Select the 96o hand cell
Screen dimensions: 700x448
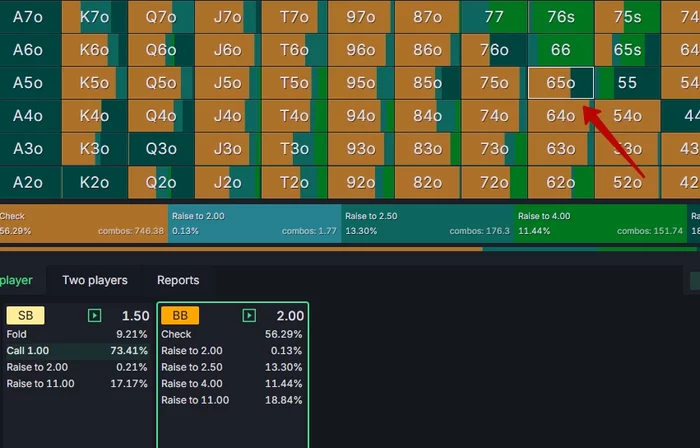[x=361, y=50]
